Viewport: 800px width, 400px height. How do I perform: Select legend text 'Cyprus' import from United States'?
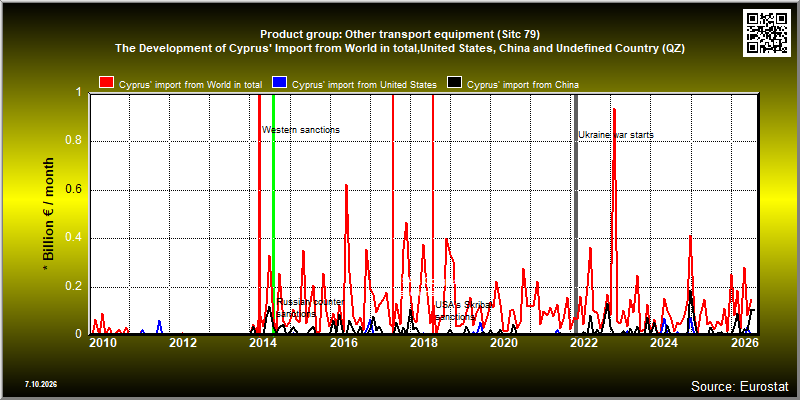(364, 85)
